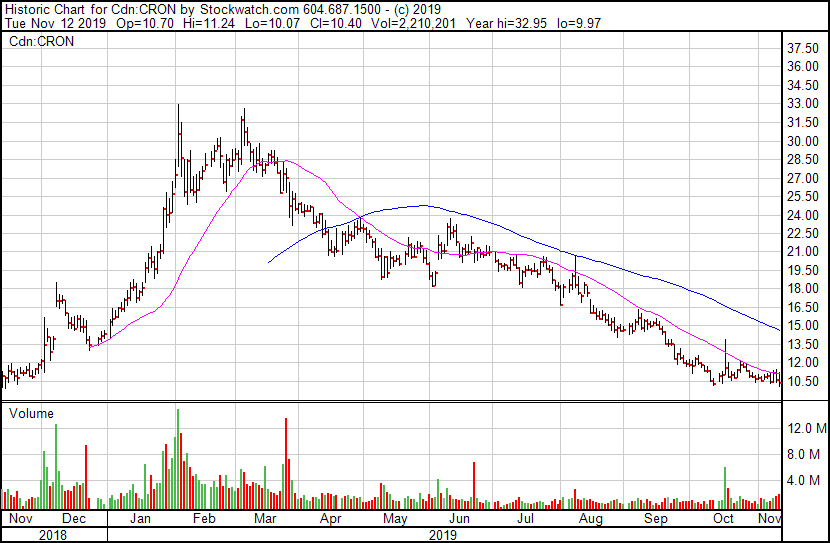Click the '30.00' price axis label
Screen dimensions: 830x543
click(803, 141)
